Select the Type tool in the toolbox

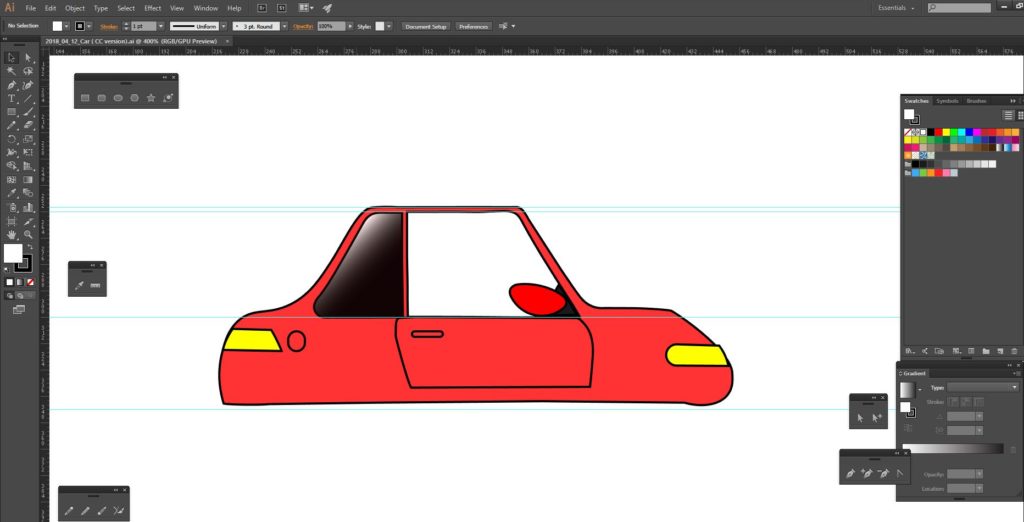pos(12,99)
